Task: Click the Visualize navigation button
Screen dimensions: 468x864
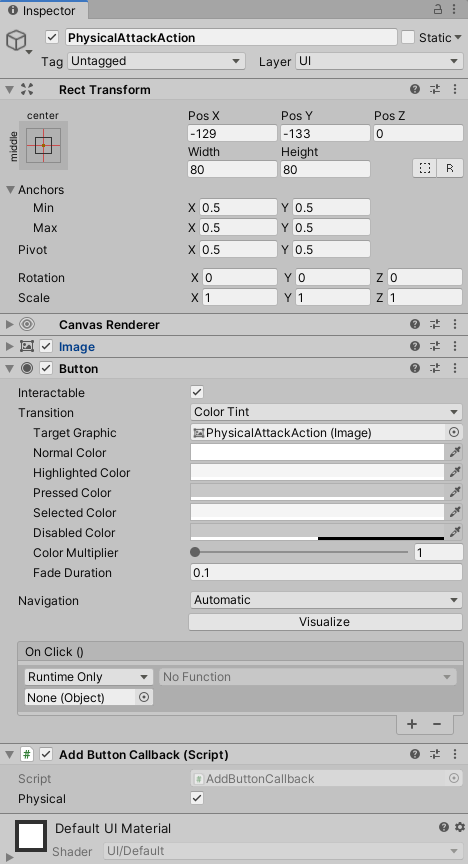Action: (325, 622)
